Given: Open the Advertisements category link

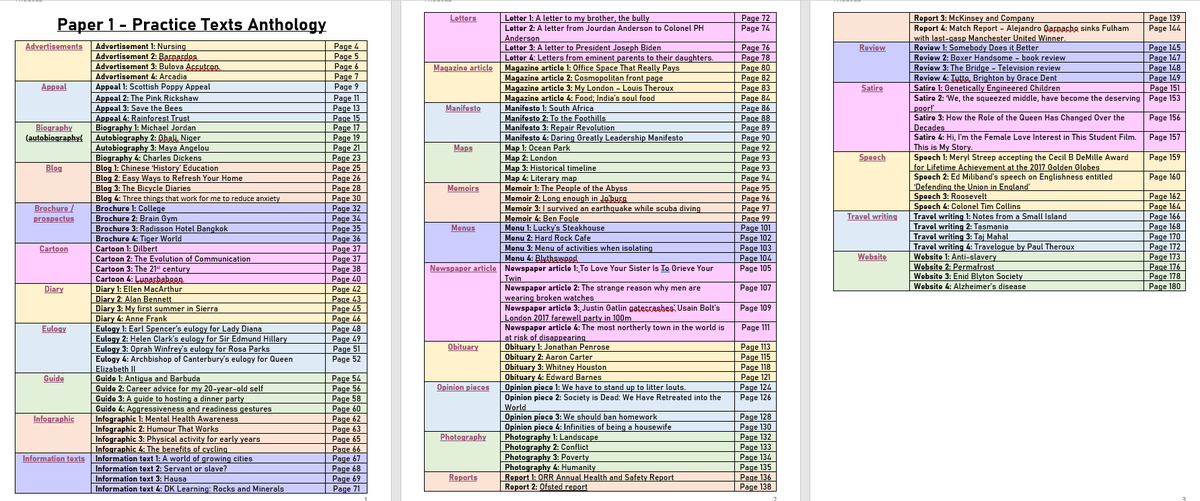Looking at the screenshot, I should tap(54, 48).
